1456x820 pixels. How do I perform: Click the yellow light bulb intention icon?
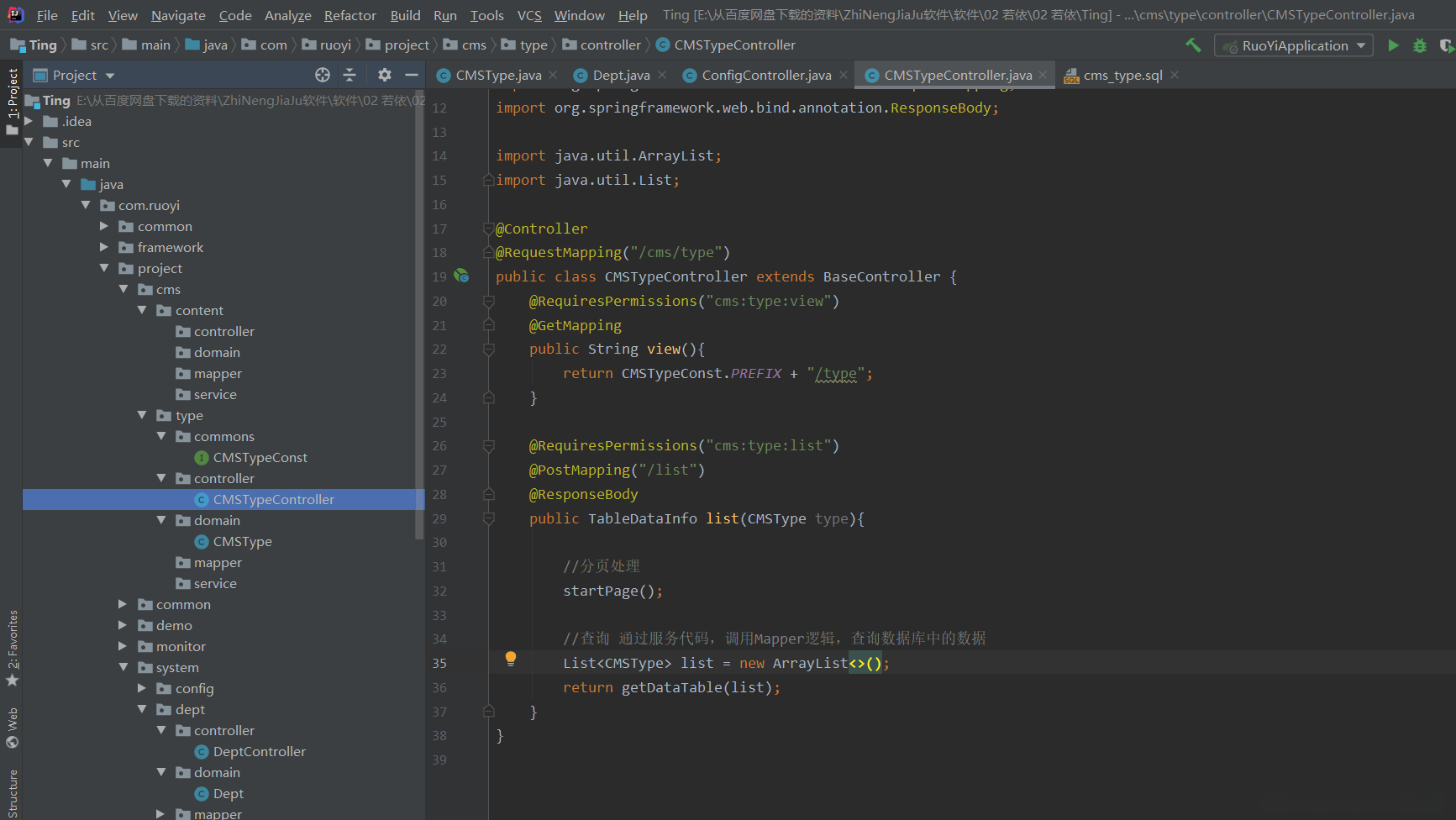coord(510,660)
